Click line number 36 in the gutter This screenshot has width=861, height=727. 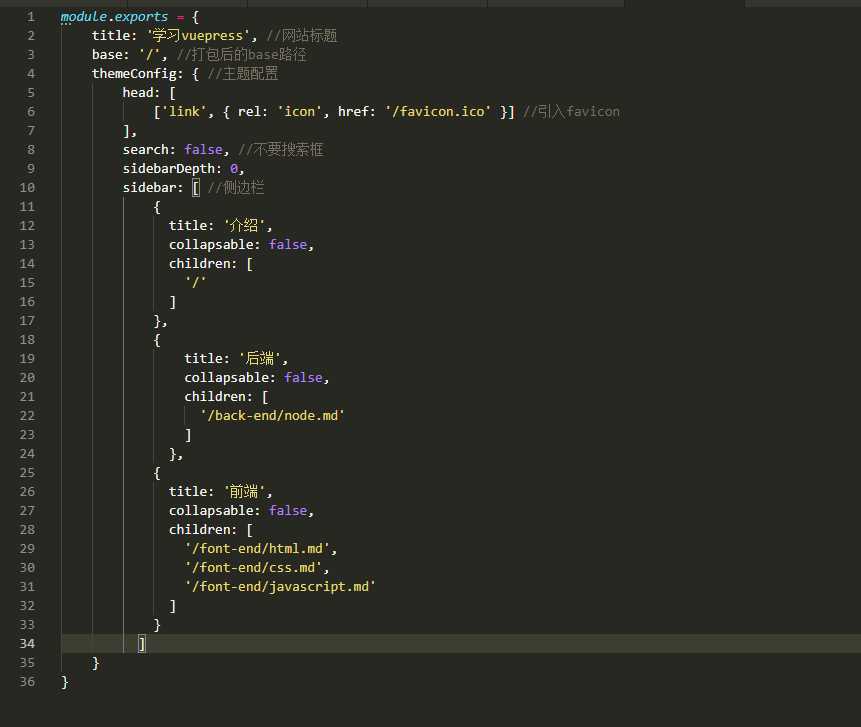point(27,682)
